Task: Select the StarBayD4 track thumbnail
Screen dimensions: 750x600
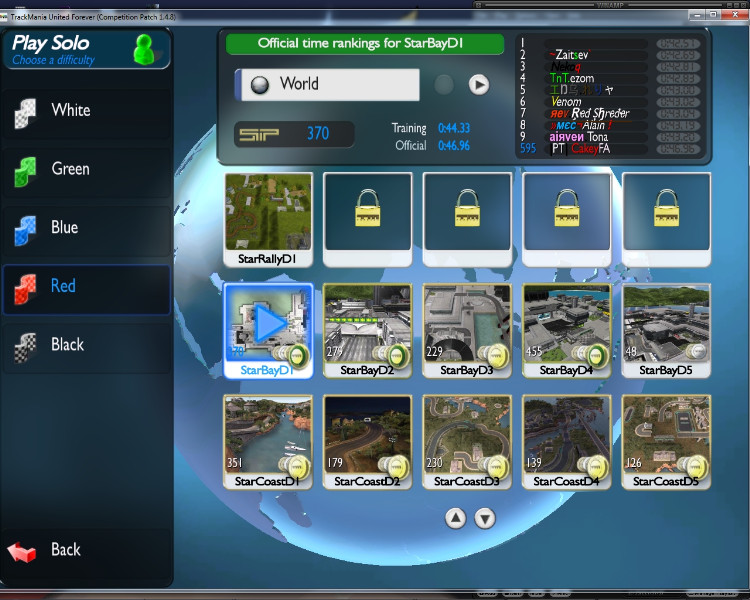Action: pyautogui.click(x=566, y=324)
